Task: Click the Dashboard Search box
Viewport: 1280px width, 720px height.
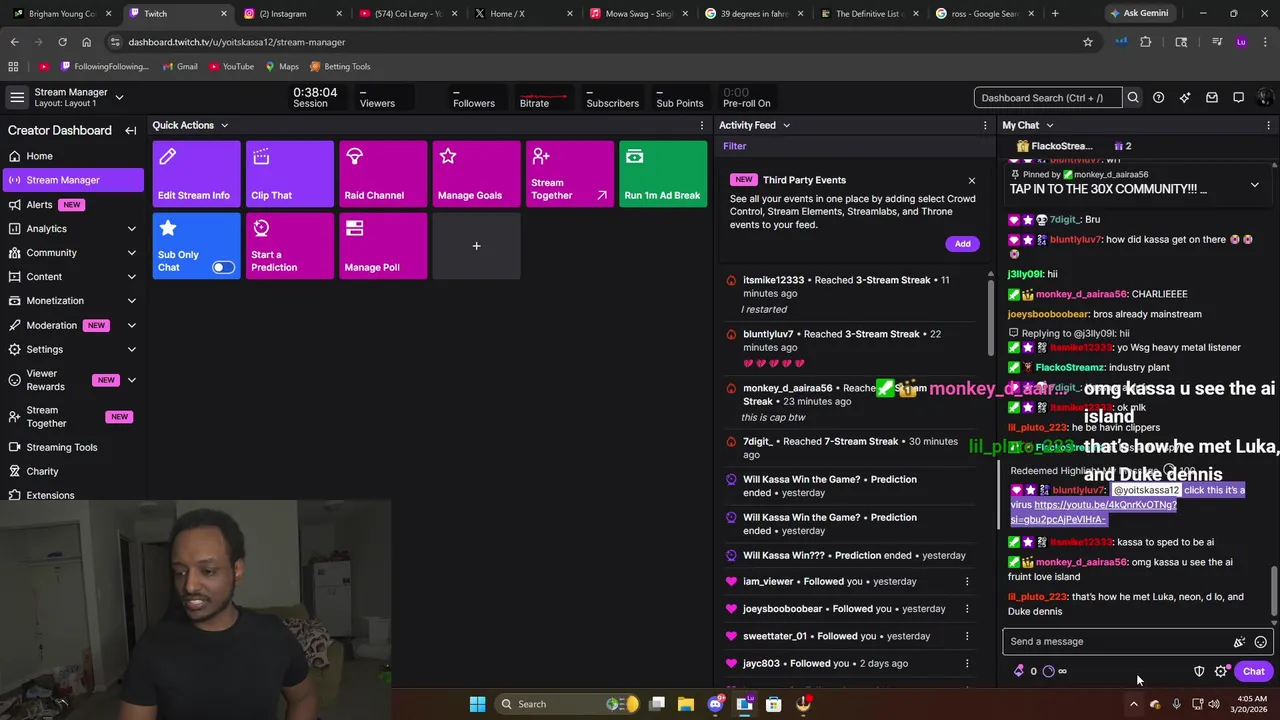Action: click(x=1048, y=98)
